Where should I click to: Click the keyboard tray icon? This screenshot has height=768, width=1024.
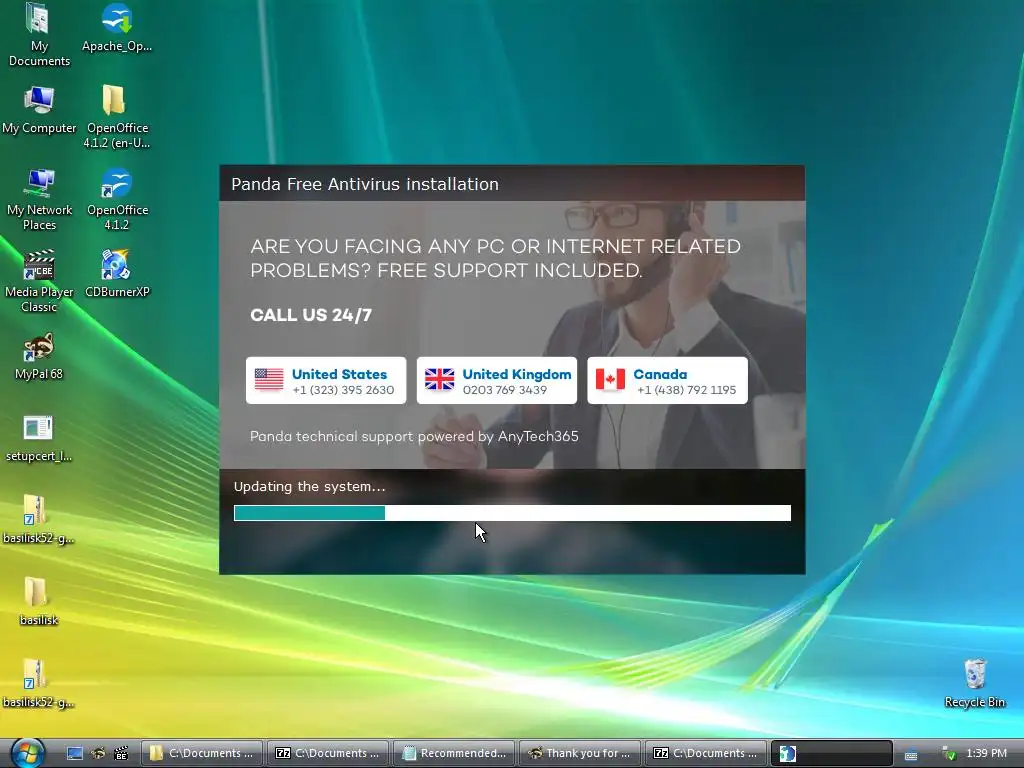pyautogui.click(x=910, y=754)
